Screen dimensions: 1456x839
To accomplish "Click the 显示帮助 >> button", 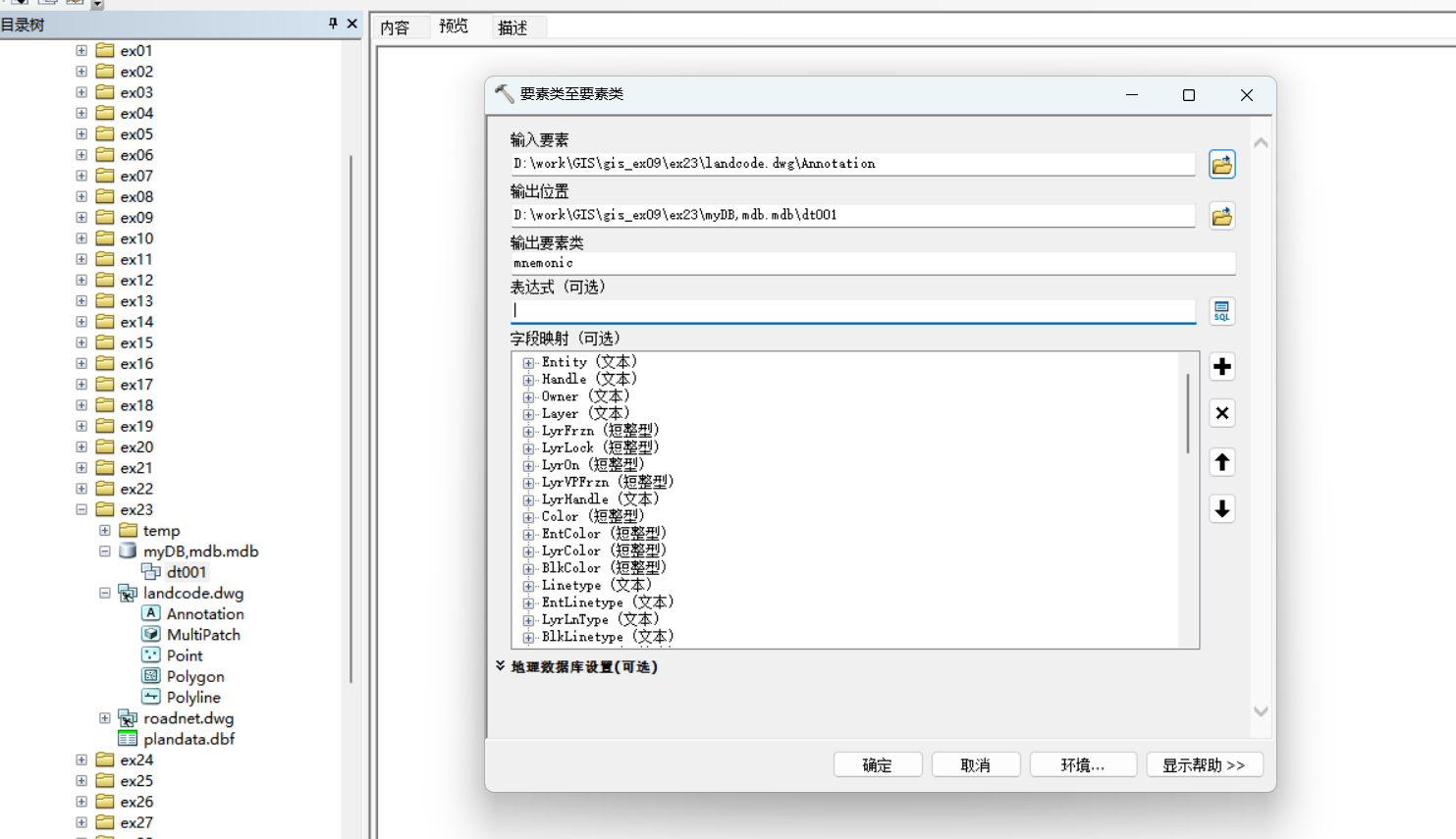I will tap(1205, 764).
